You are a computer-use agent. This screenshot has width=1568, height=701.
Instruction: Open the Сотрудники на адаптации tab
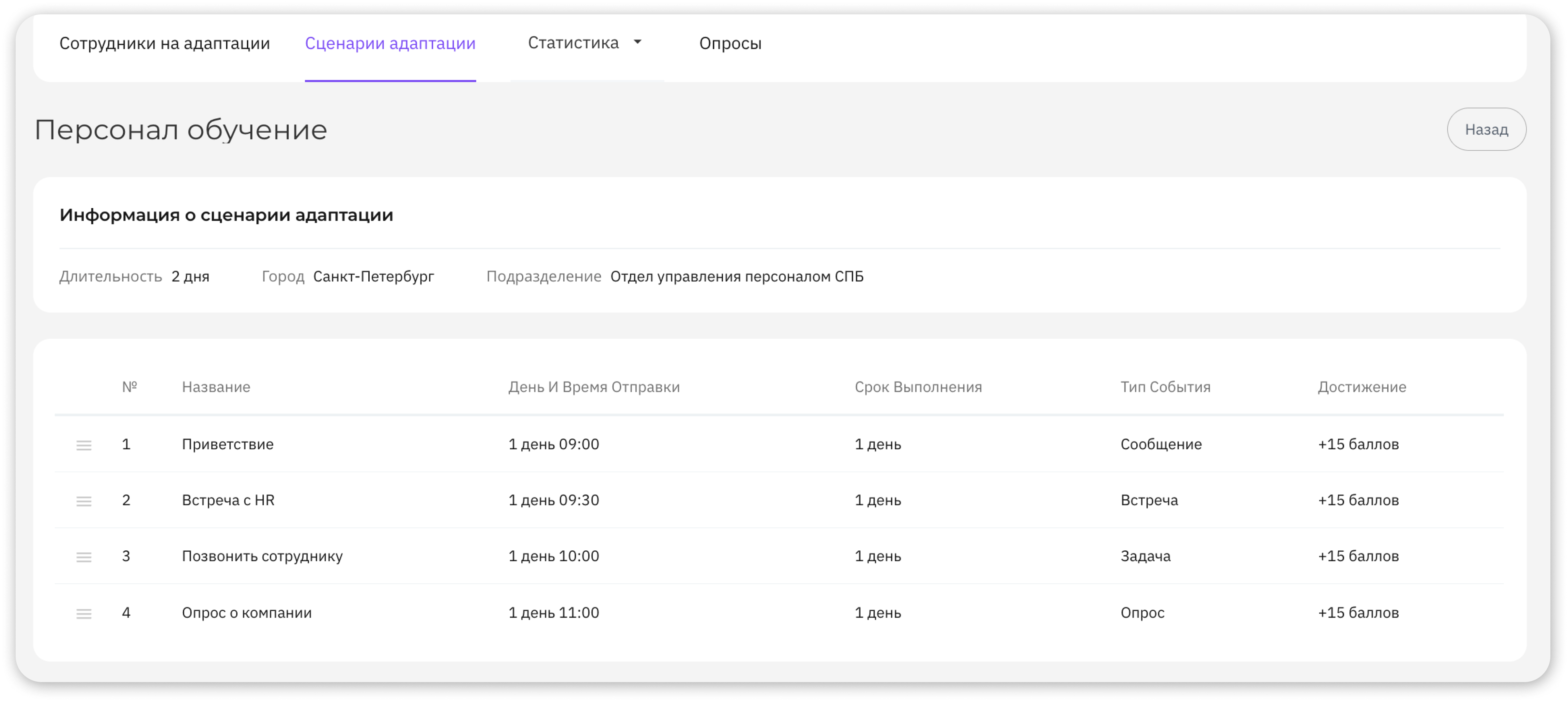(164, 43)
